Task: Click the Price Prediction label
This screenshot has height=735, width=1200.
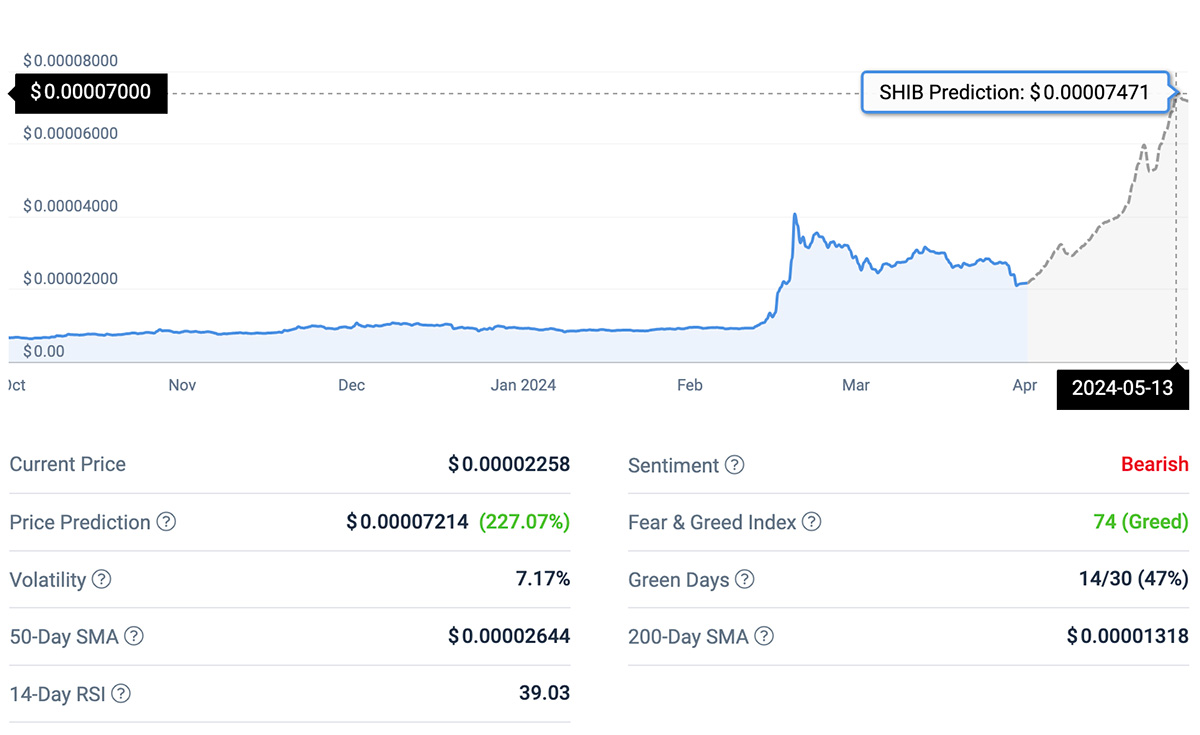Action: (x=80, y=522)
